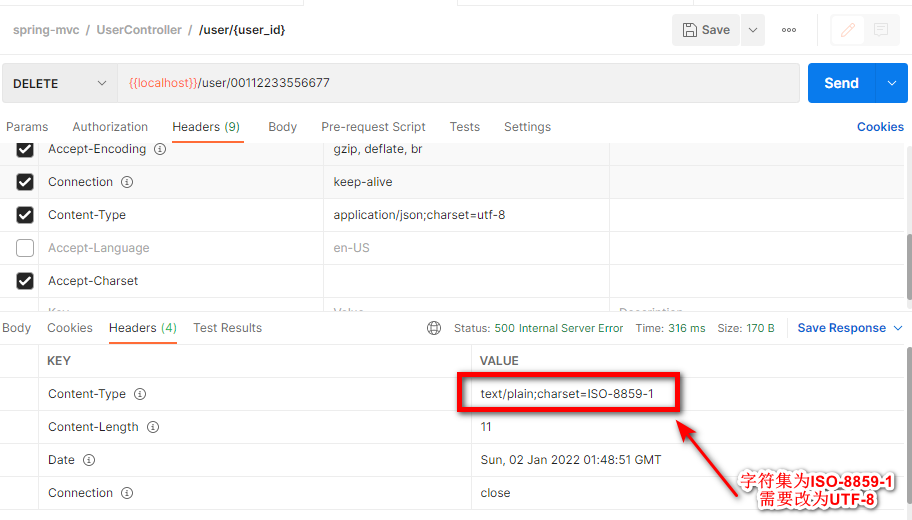912x520 pixels.
Task: Show info for response Content-Type header
Action: click(x=140, y=394)
